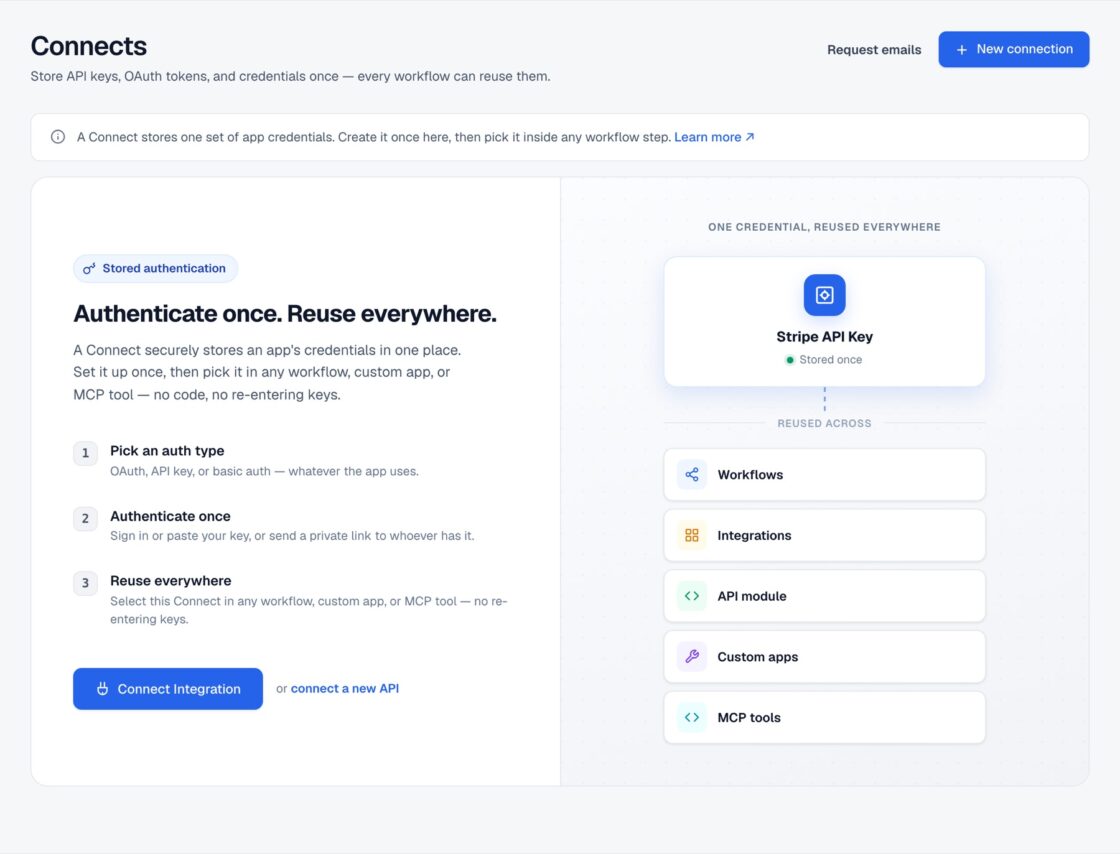Click the purple Custom apps wrench icon
Screen dimensions: 1120x854
pyautogui.click(x=691, y=657)
